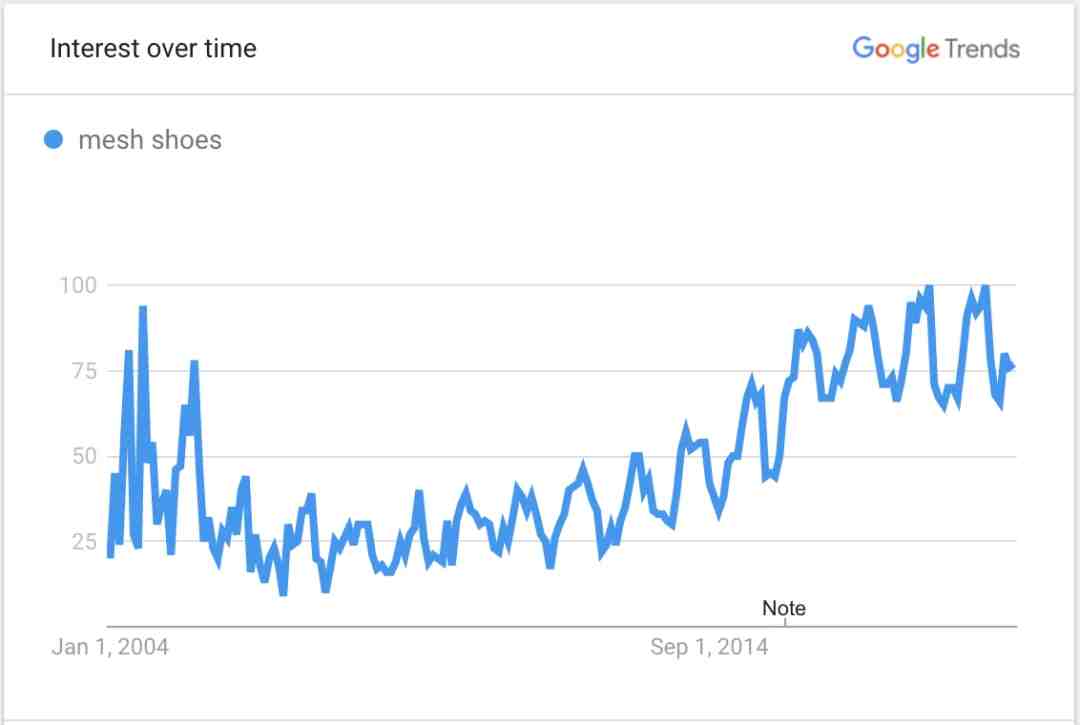
Task: Click the 75 value on the y-axis
Action: (84, 371)
